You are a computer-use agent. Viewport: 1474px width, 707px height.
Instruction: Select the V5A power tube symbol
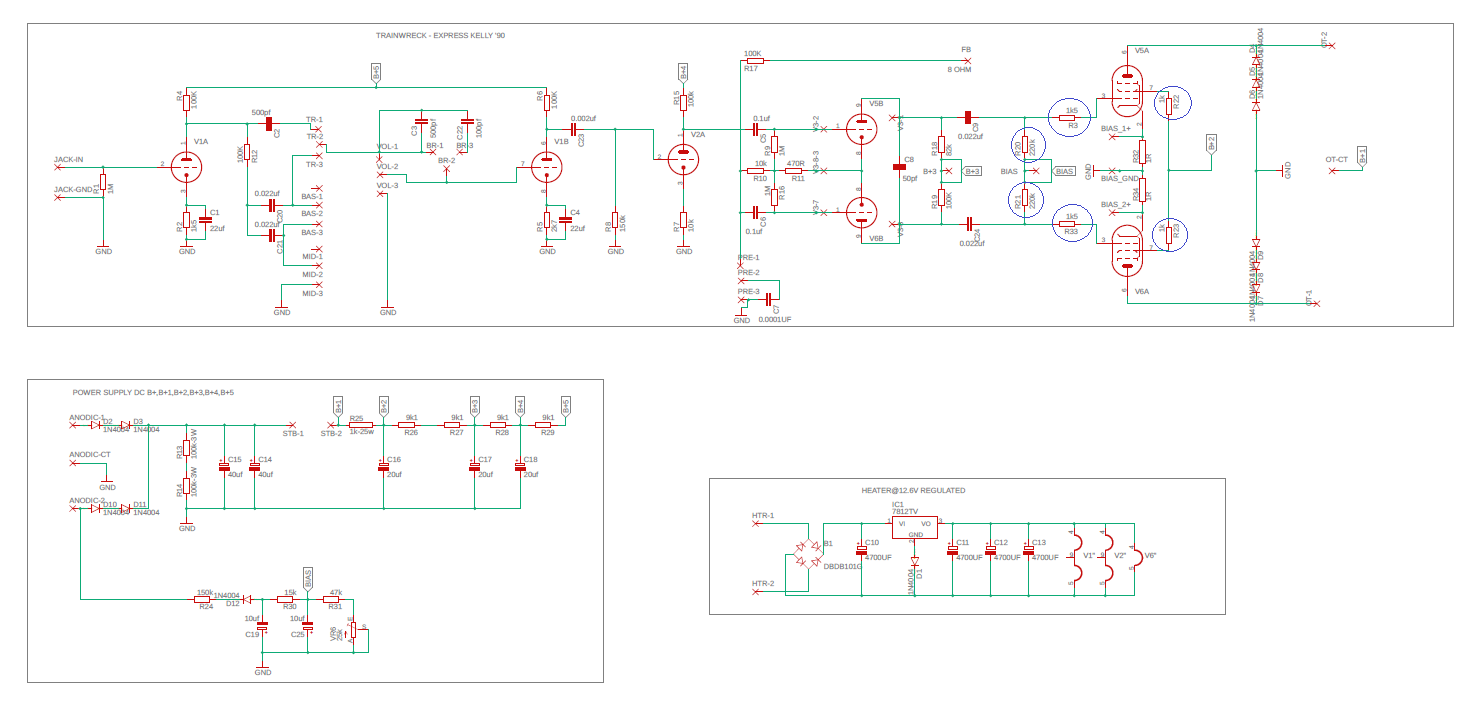[1127, 93]
